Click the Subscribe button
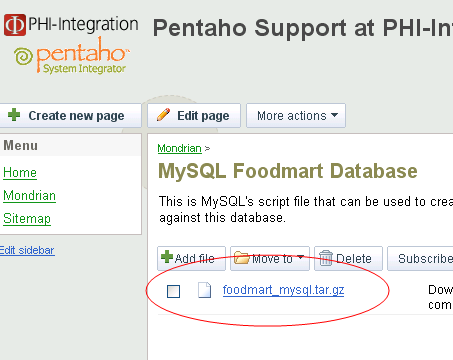This screenshot has height=360, width=453. [x=420, y=258]
